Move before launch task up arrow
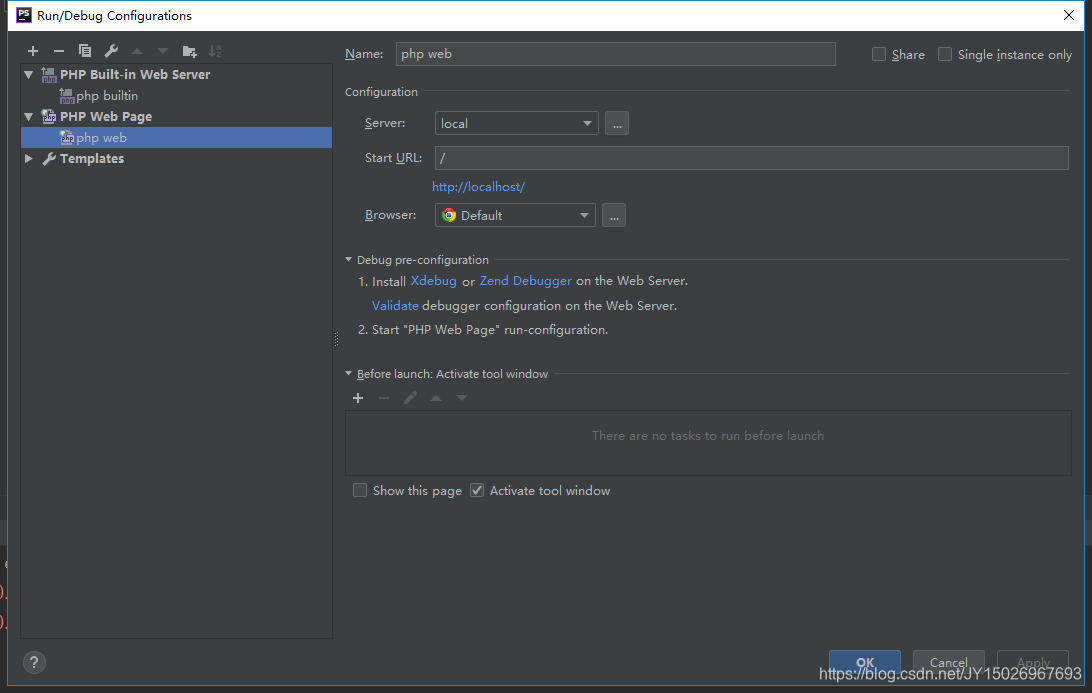 point(436,398)
